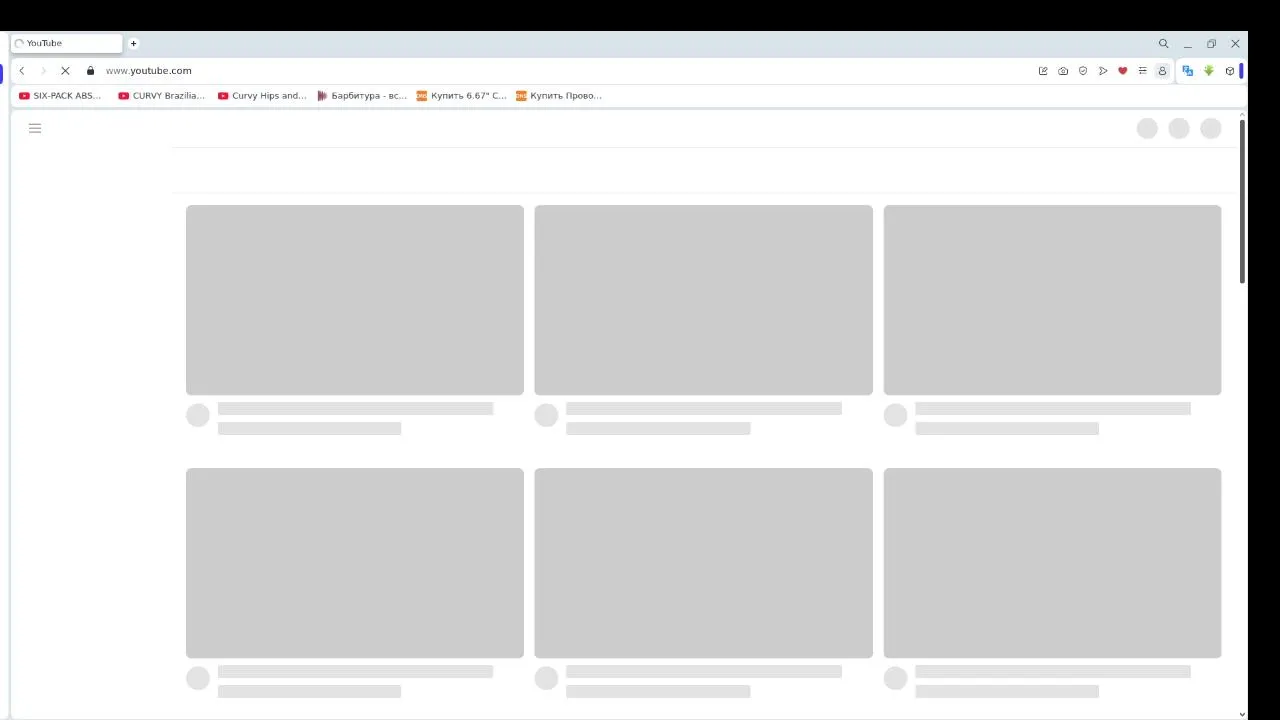Open the Купить Прово bookmark

click(x=559, y=96)
